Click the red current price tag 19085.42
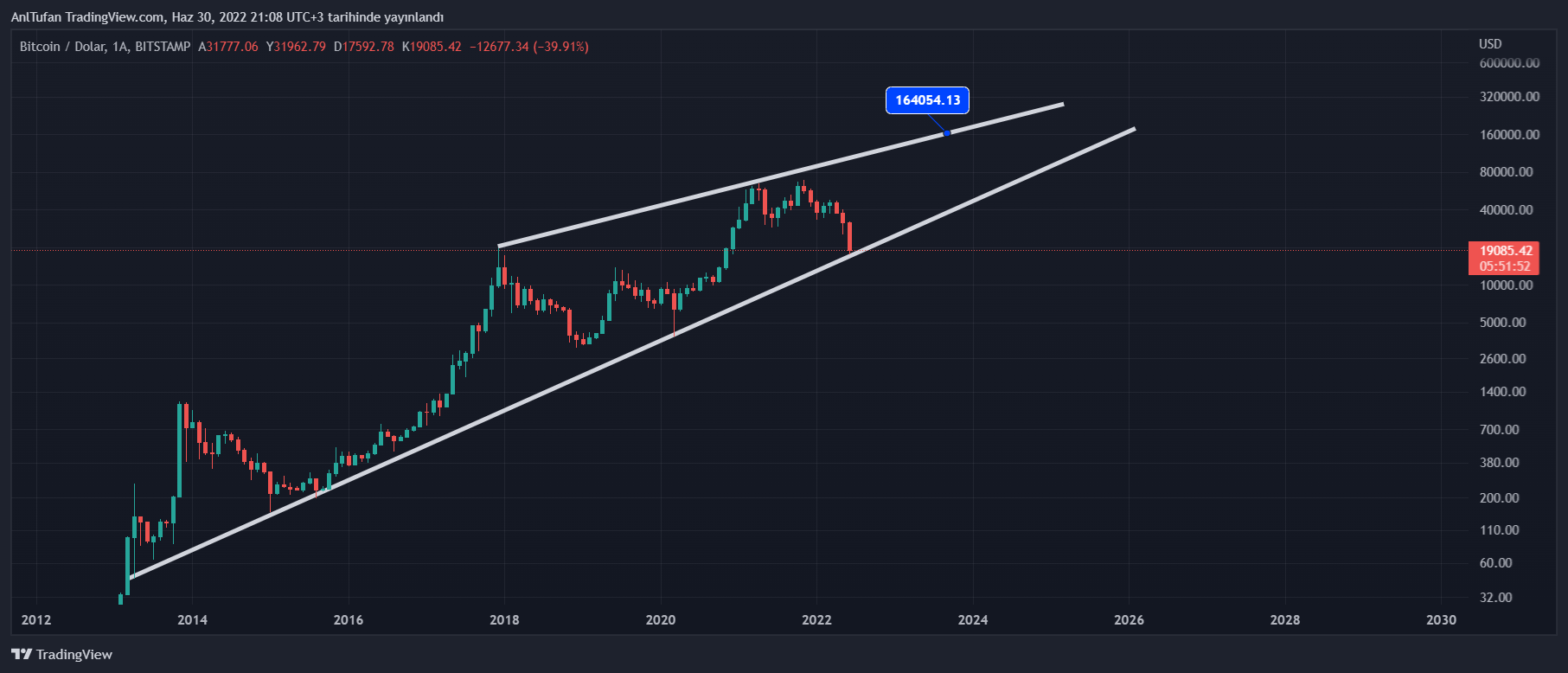 1505,251
